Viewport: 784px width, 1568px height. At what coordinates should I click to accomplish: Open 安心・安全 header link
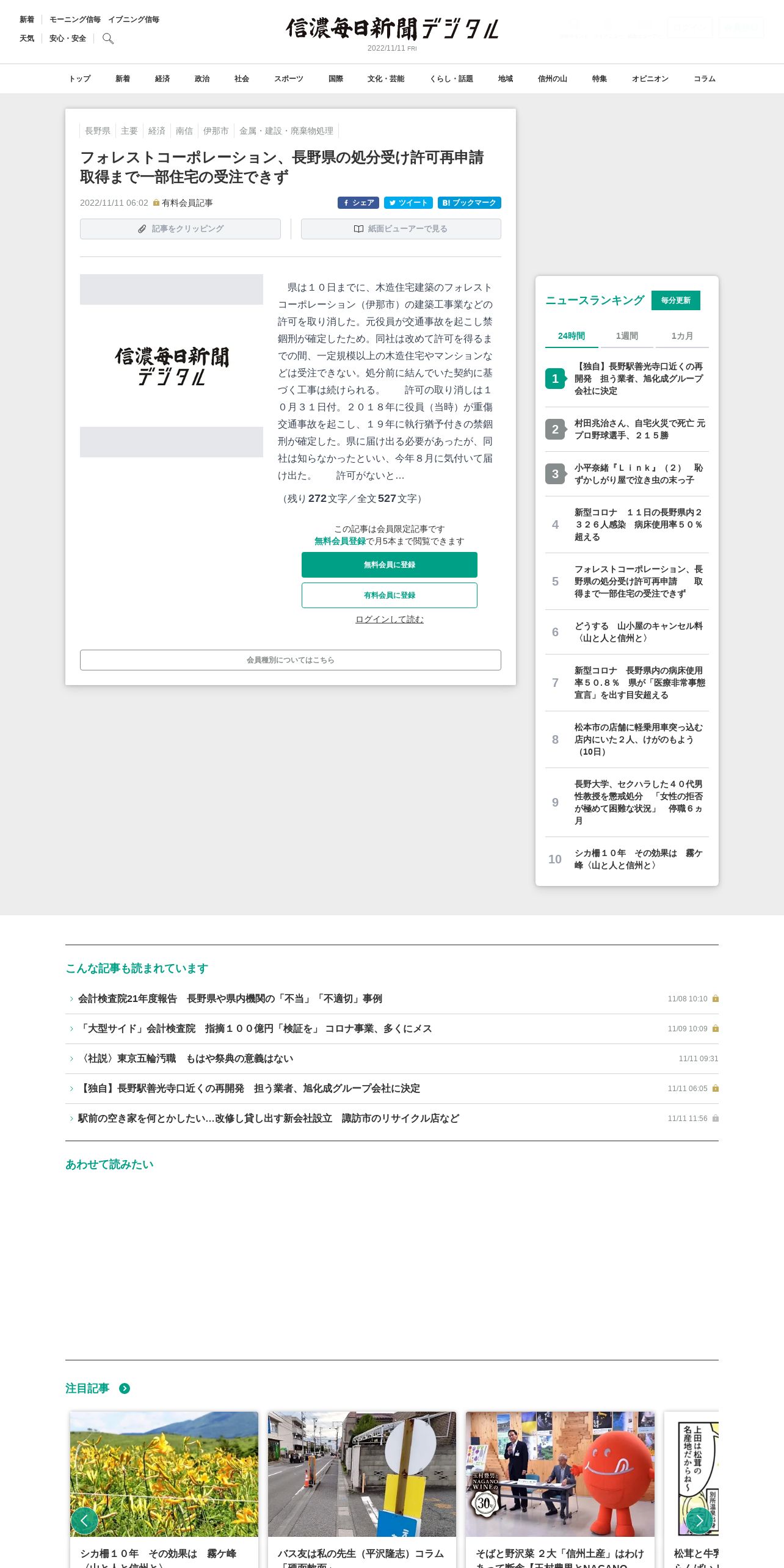click(68, 38)
